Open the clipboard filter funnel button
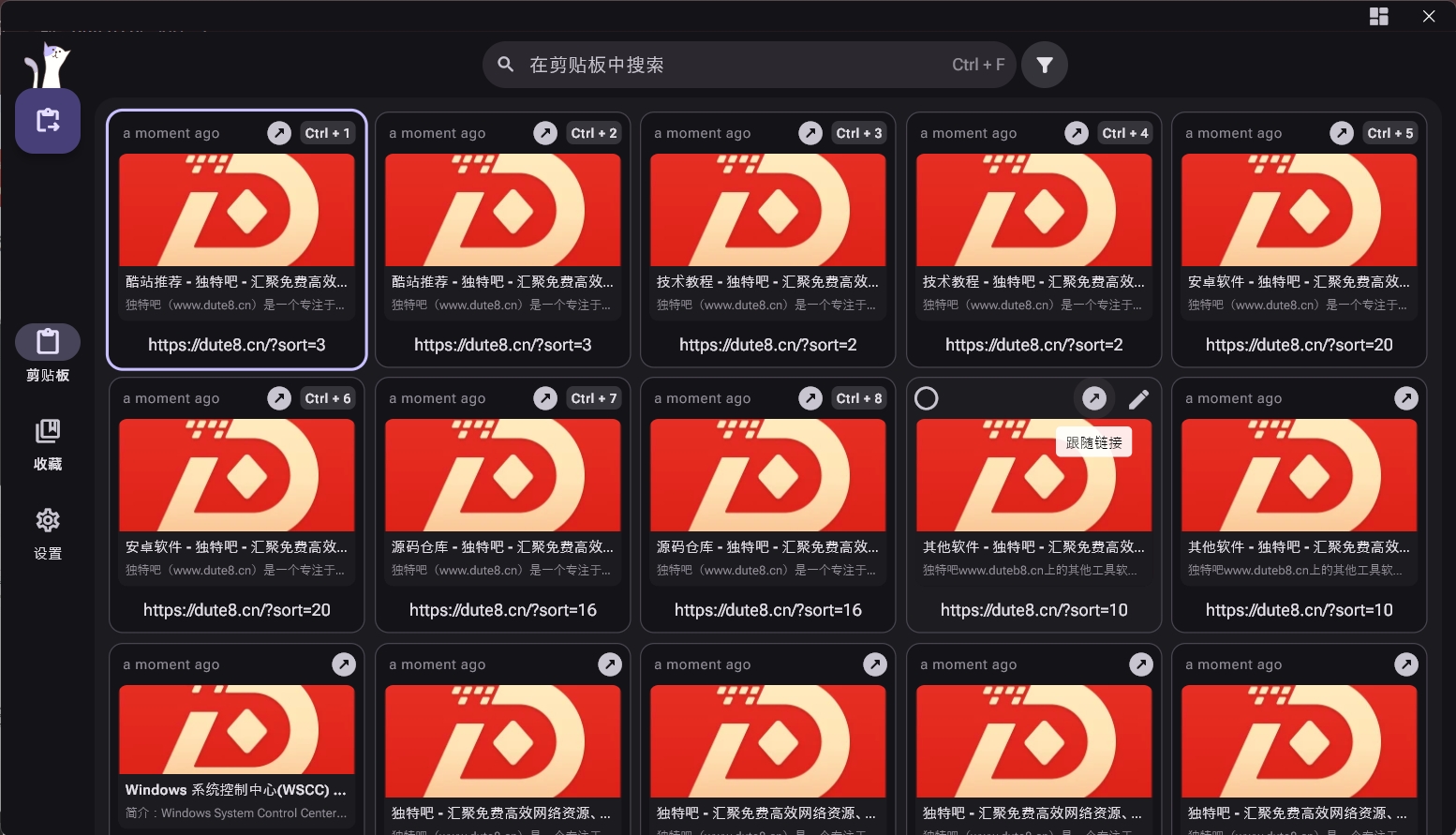Screen dimensions: 1456x835 click(1045, 65)
